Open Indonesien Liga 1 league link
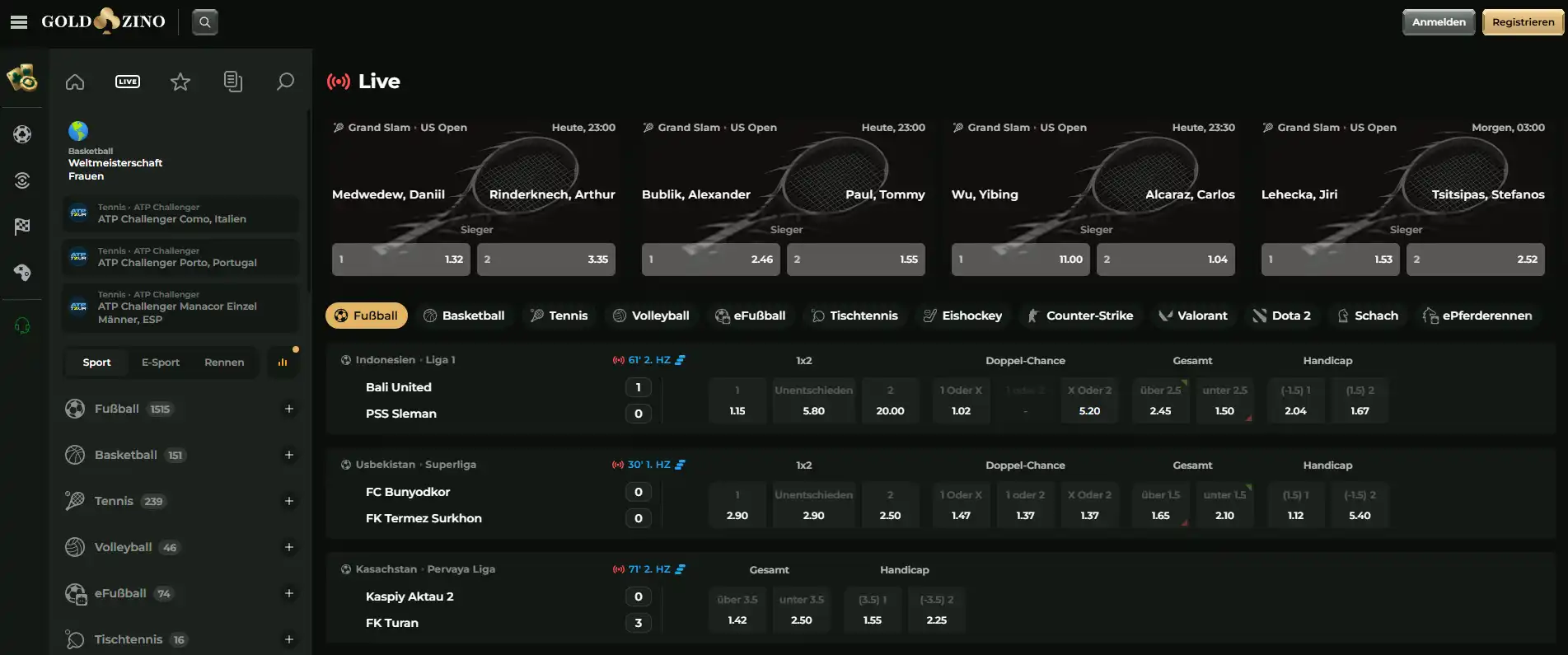 405,360
